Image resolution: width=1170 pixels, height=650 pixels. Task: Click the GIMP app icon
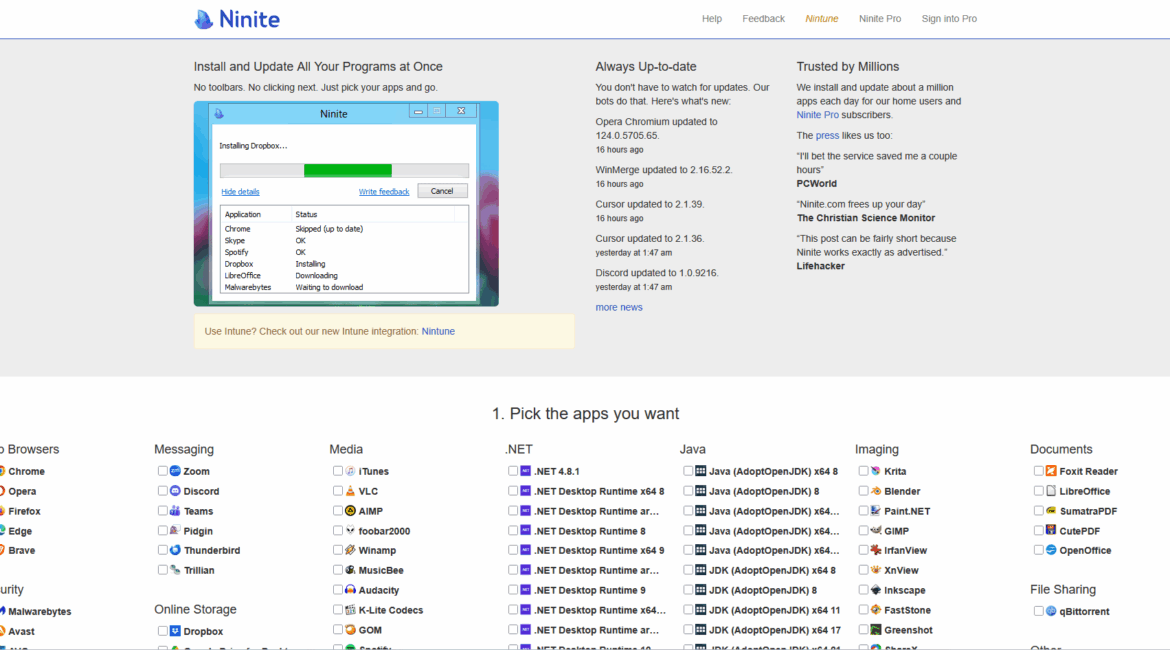876,531
